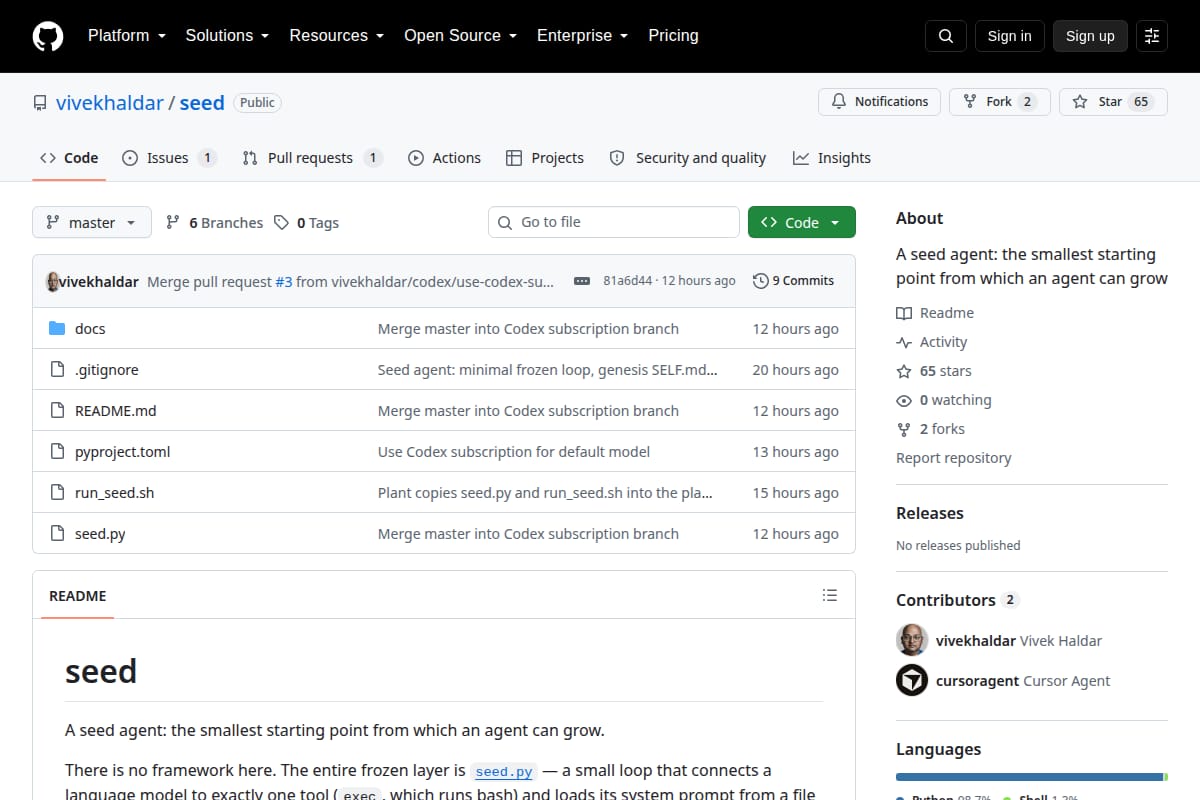Open the master branch selector

92,223
